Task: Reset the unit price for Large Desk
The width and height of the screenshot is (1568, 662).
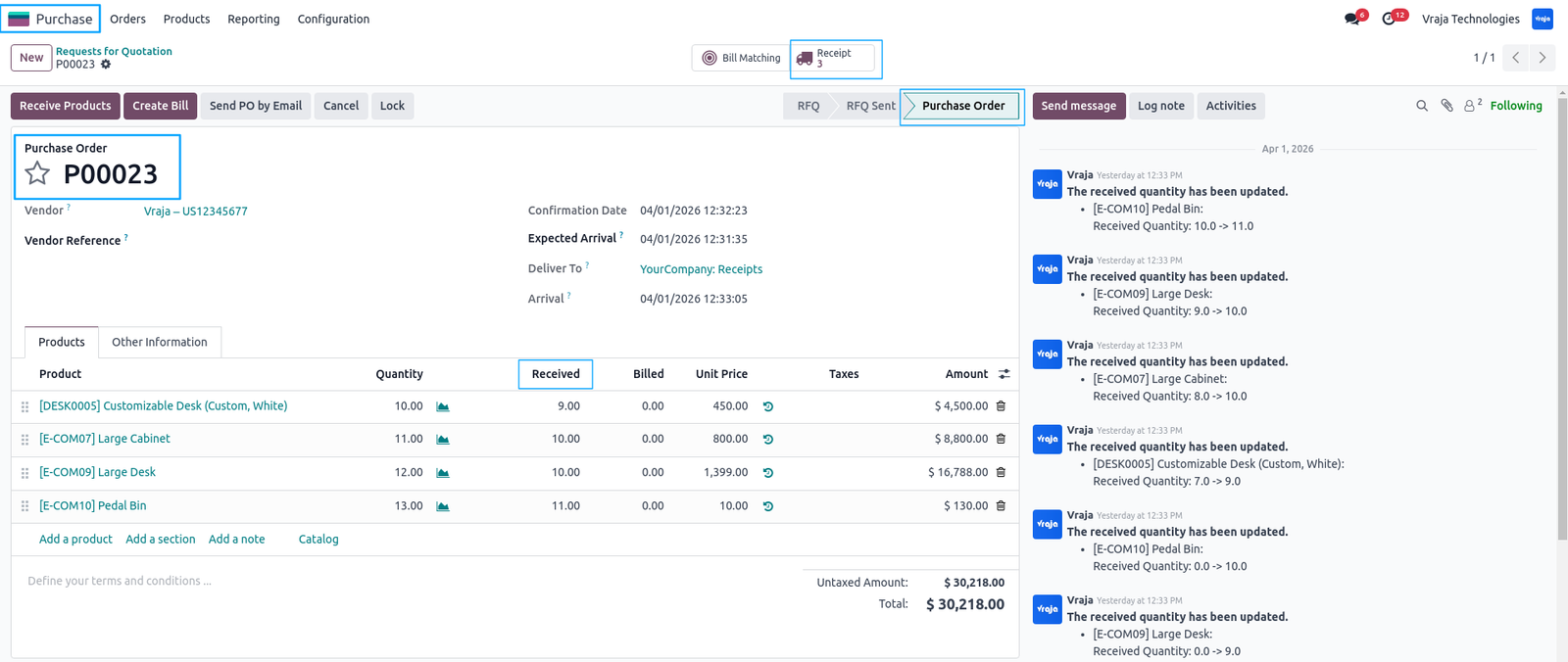Action: tap(768, 473)
